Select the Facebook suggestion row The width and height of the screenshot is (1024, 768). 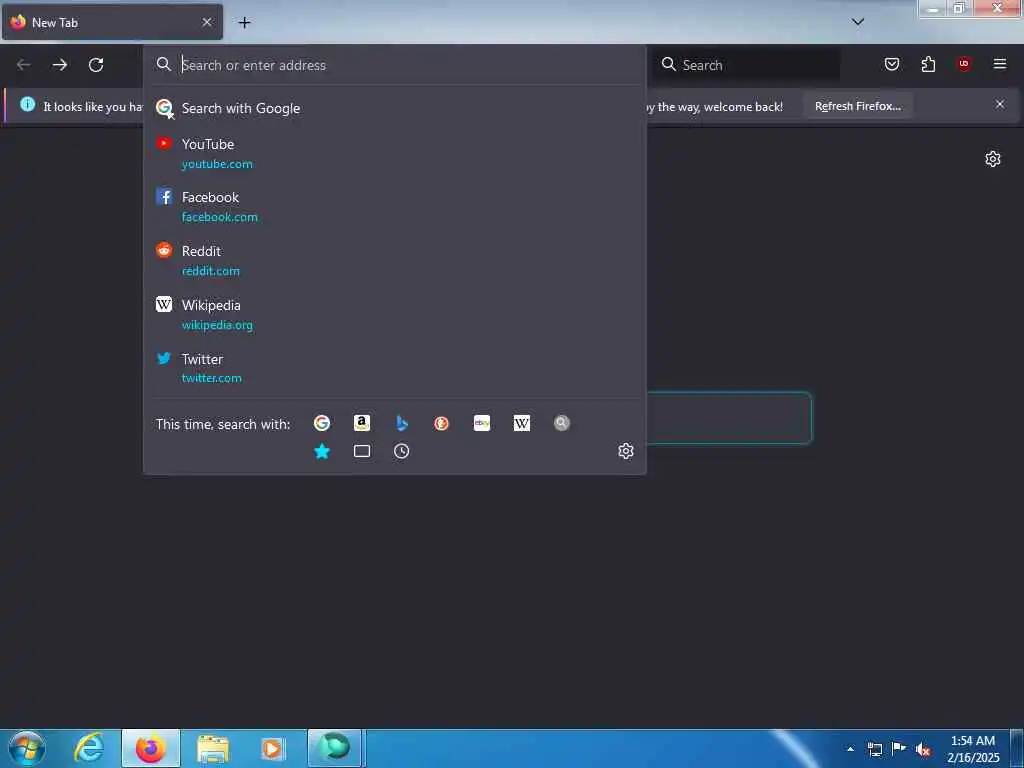pos(394,206)
